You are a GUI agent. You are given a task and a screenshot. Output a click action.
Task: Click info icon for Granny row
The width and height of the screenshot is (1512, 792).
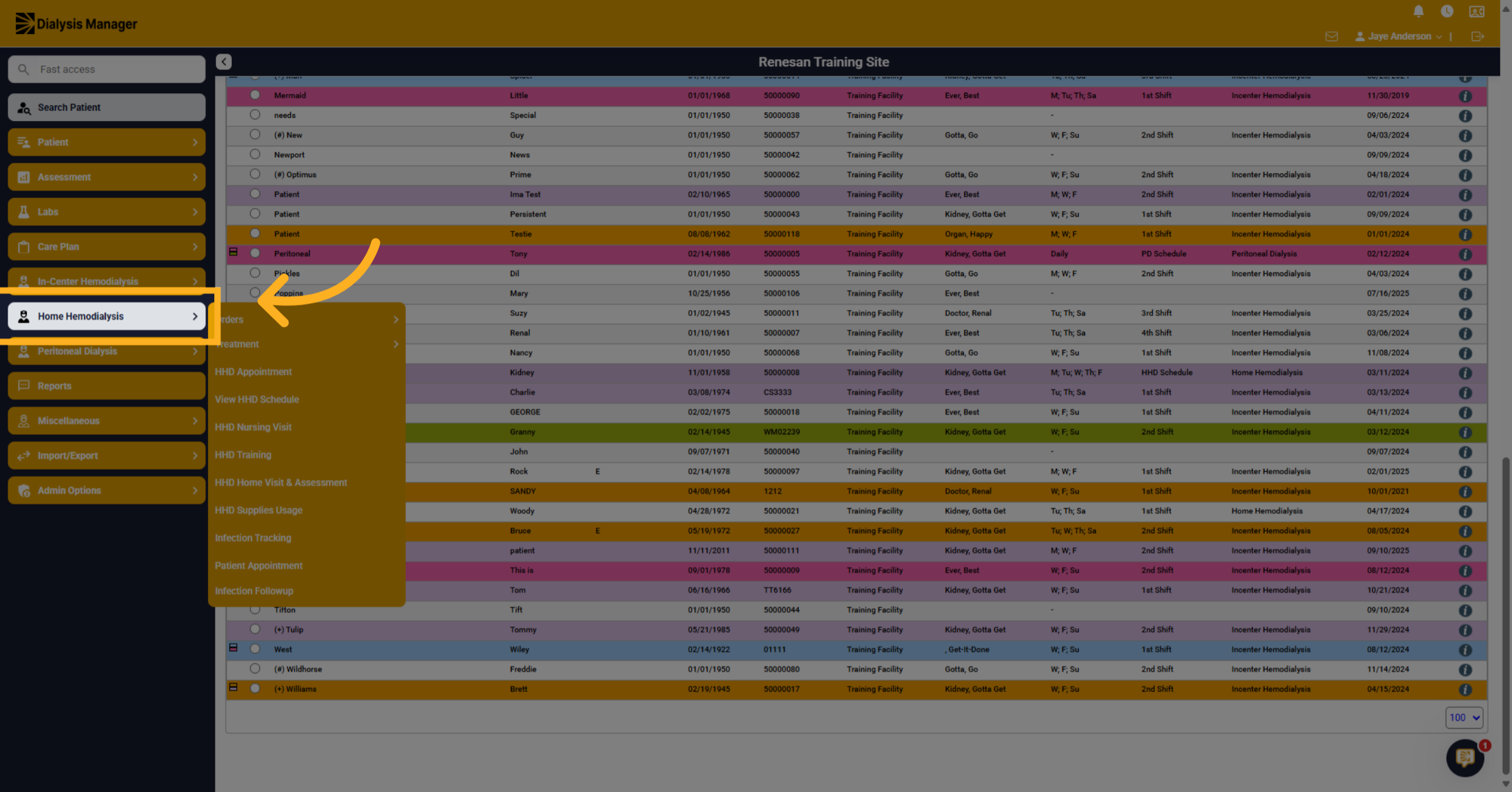coord(1465,432)
